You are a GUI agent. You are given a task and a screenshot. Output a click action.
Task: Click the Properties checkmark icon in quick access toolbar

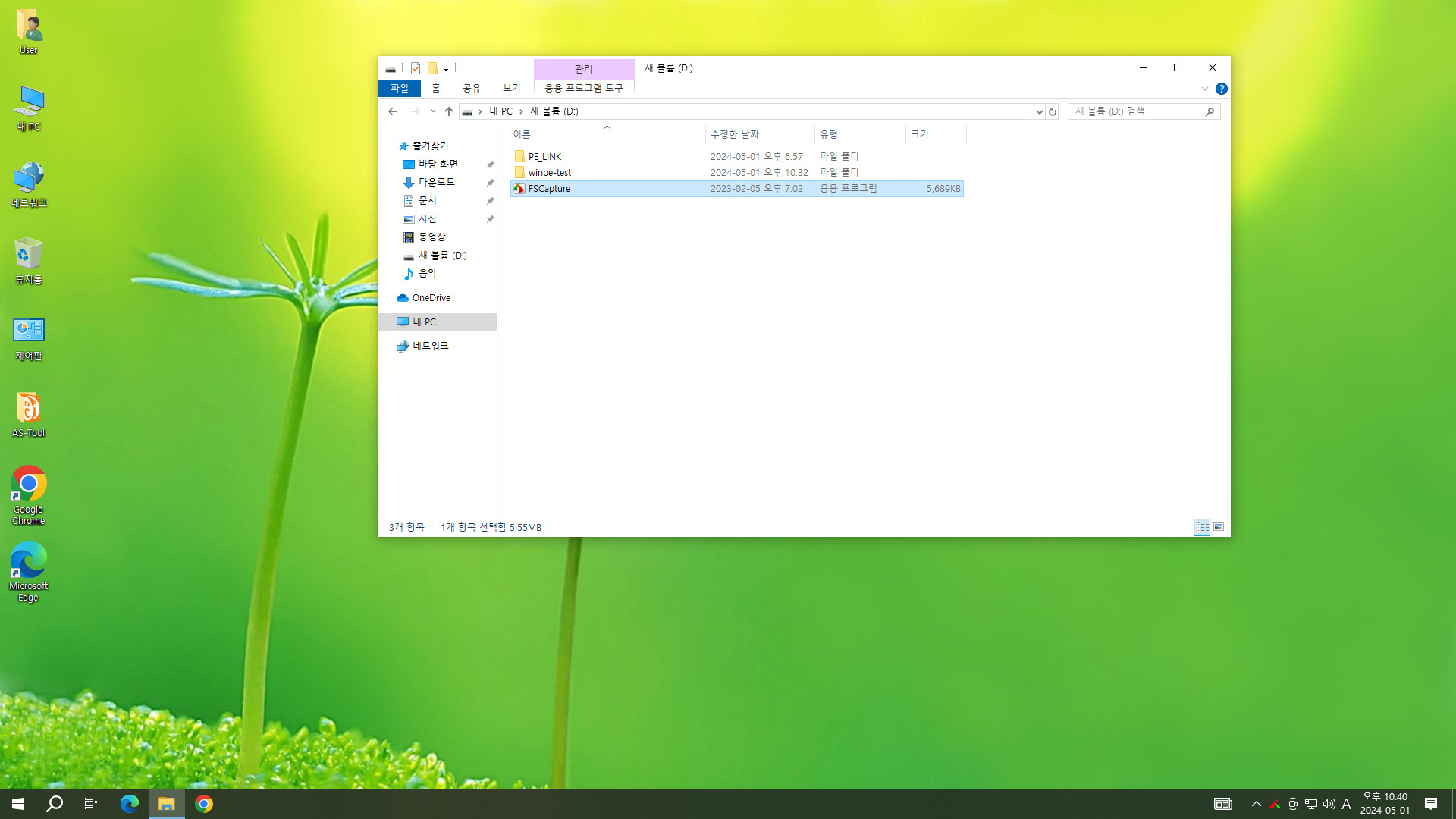[416, 68]
